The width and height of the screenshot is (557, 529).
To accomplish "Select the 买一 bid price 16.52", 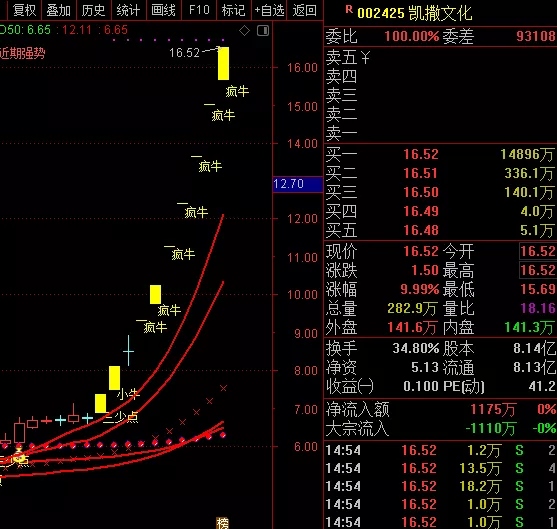I will point(421,154).
